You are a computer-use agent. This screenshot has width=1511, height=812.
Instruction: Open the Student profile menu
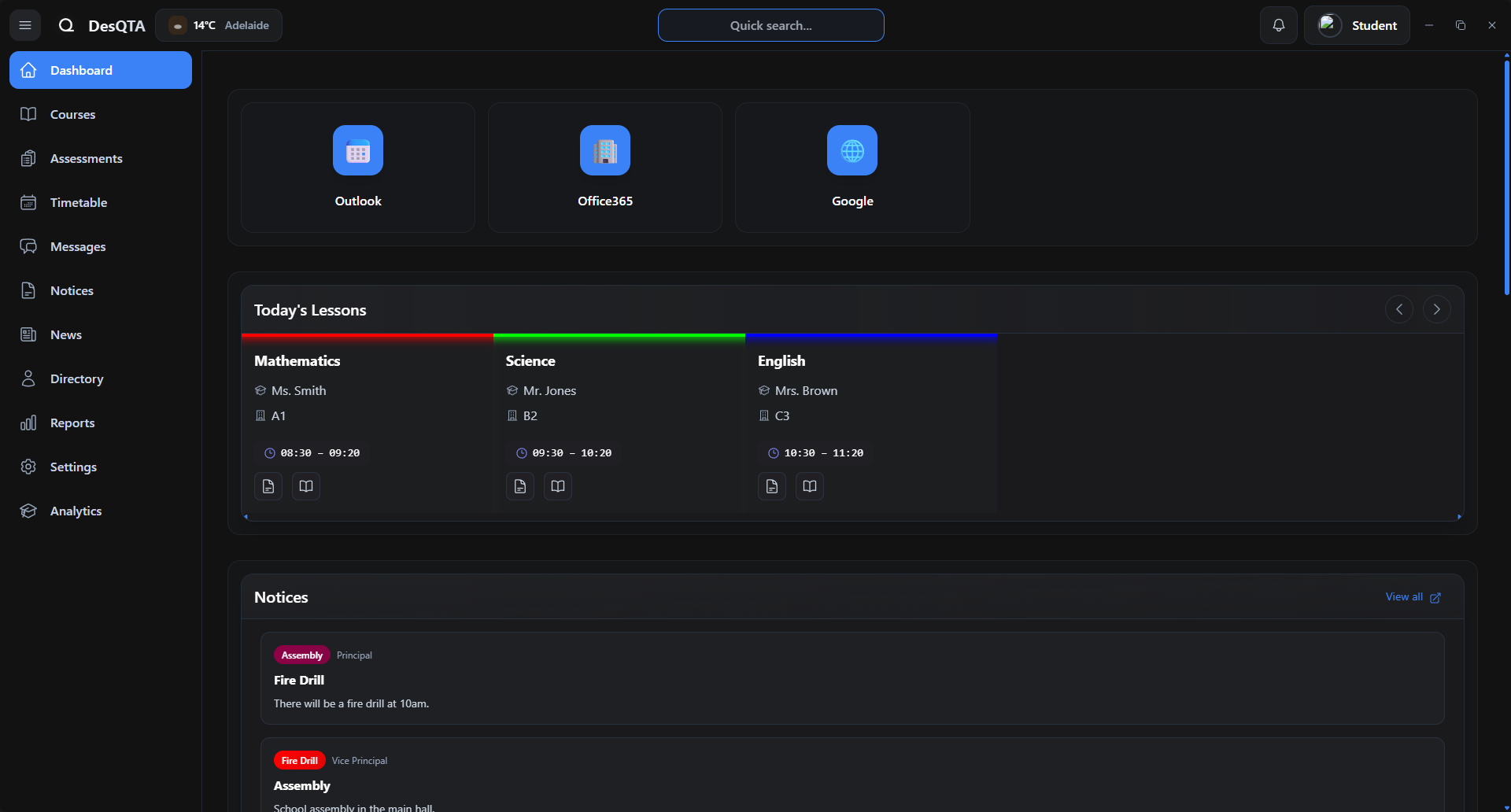click(x=1358, y=24)
